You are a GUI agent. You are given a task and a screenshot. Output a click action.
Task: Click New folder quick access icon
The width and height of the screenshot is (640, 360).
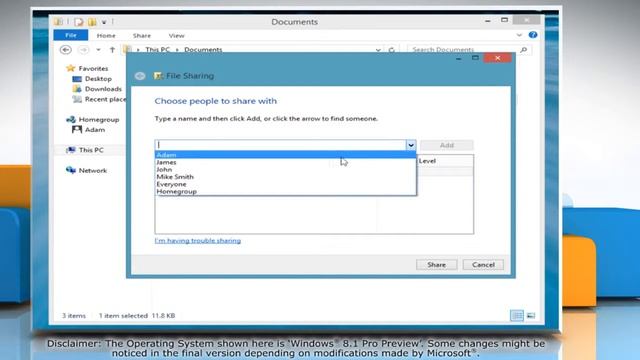click(x=92, y=22)
